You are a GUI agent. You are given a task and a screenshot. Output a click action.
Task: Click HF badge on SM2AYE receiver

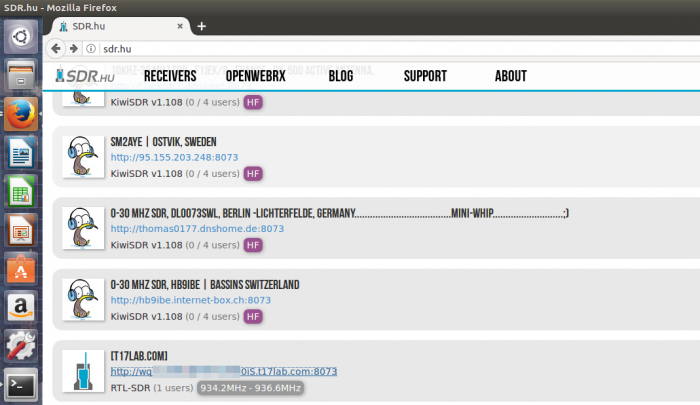coord(253,174)
